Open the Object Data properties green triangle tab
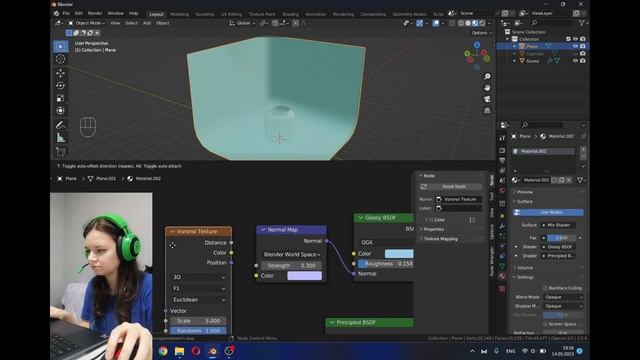This screenshot has width=640, height=360. click(502, 266)
